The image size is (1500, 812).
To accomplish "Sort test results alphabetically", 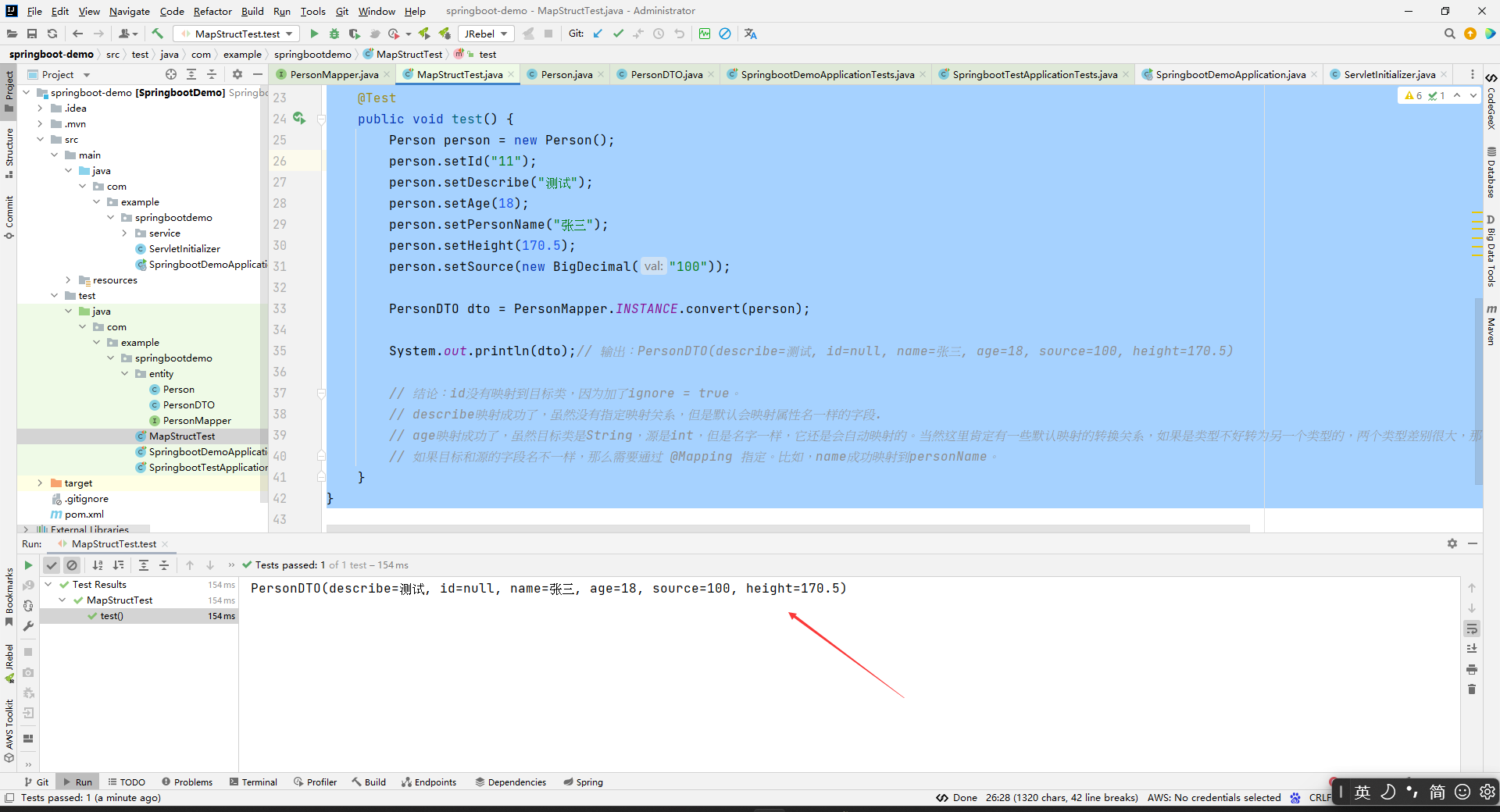I will point(98,565).
